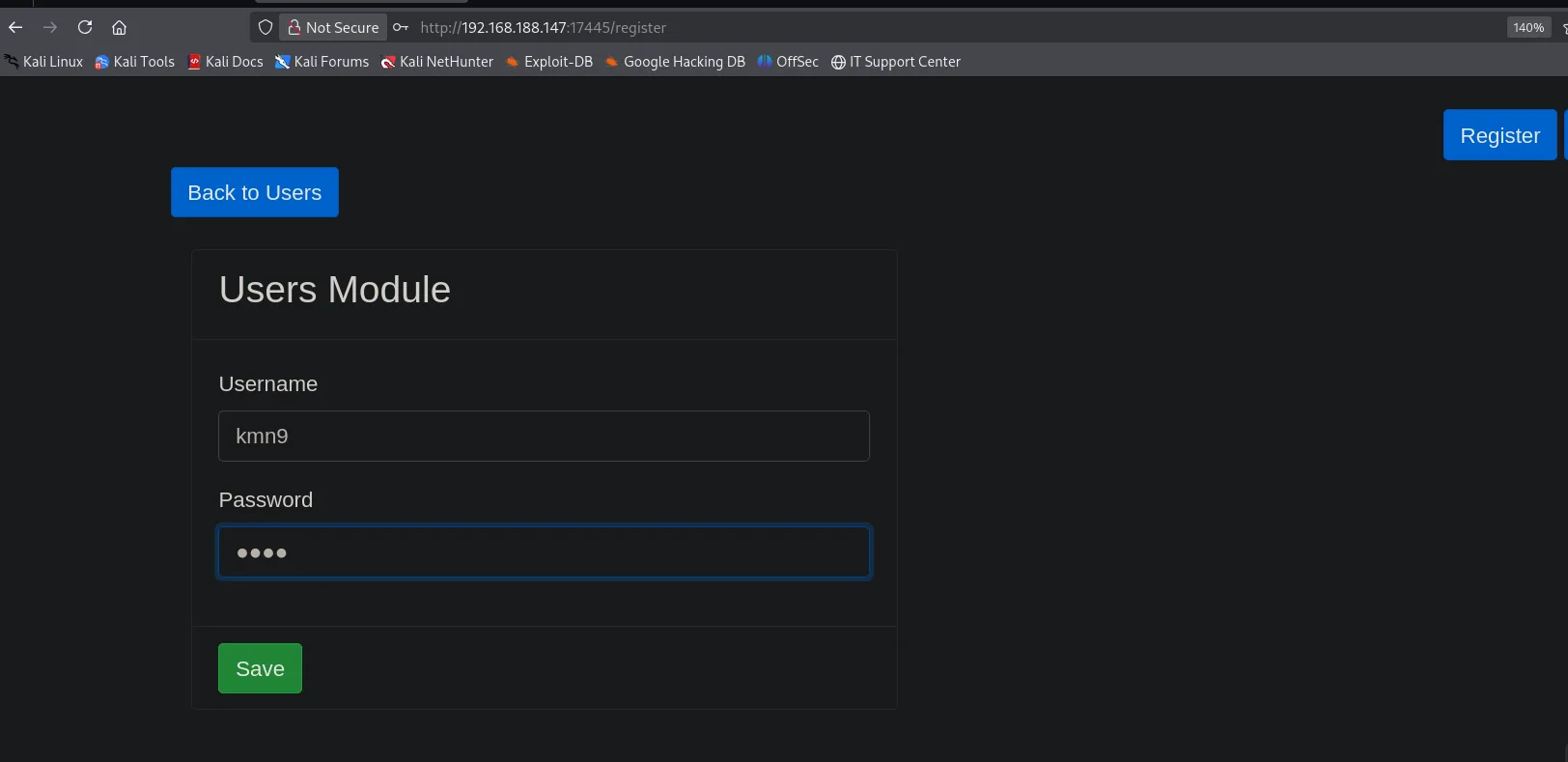Click the tracking protection shield icon
Image resolution: width=1568 pixels, height=762 pixels.
pyautogui.click(x=266, y=27)
